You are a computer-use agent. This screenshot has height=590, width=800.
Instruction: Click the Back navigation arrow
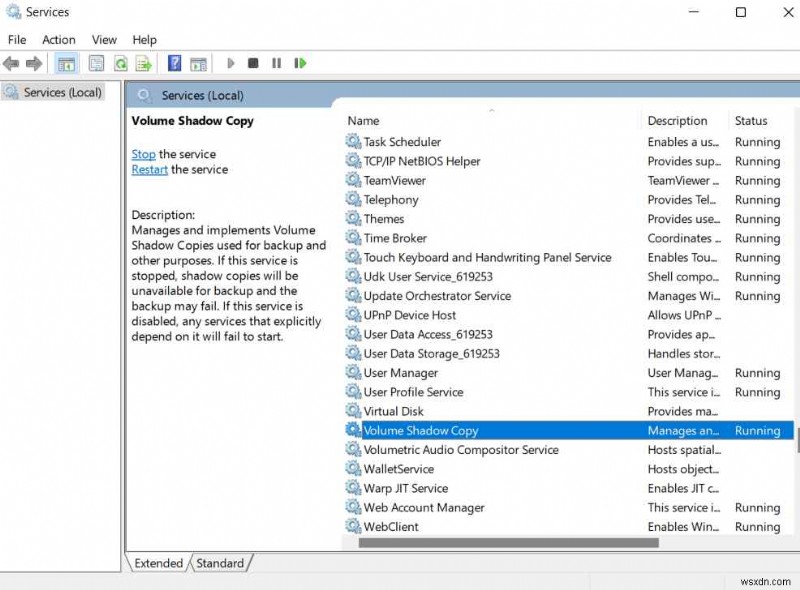tap(10, 63)
